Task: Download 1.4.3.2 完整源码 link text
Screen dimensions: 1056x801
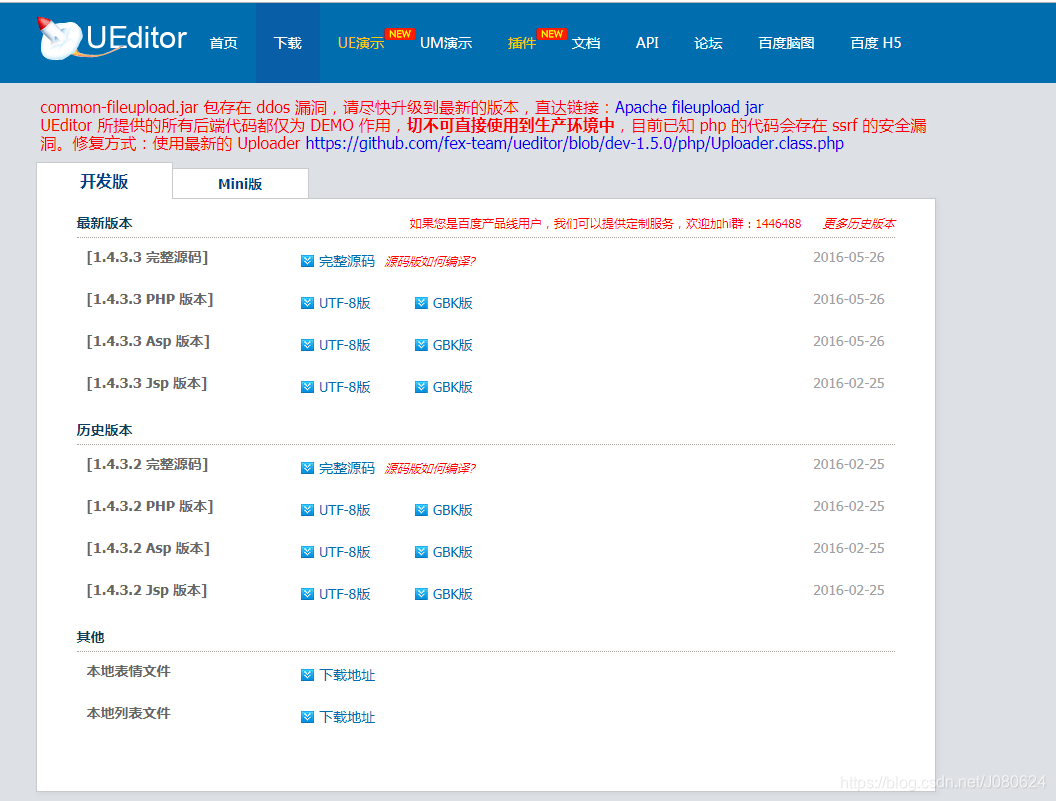Action: [347, 468]
